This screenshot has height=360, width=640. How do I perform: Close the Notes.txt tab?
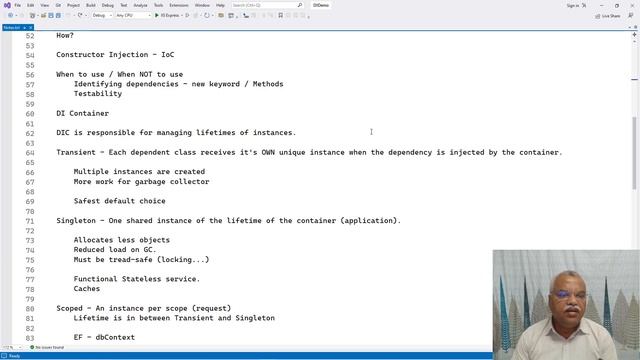click(x=31, y=27)
